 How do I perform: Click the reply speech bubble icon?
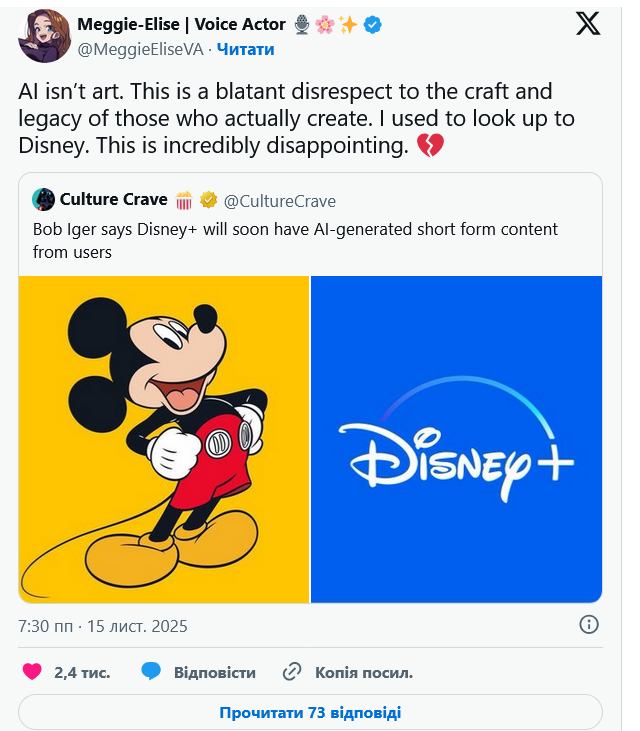click(151, 672)
